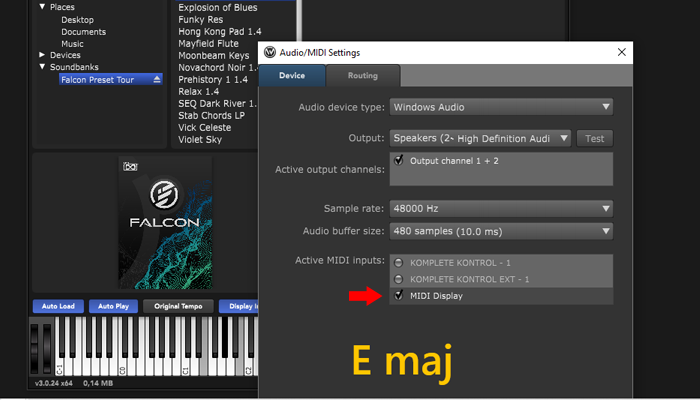Enable KOMPLETE KONTROL - 1 MIDI input
This screenshot has height=400, width=700.
[399, 262]
